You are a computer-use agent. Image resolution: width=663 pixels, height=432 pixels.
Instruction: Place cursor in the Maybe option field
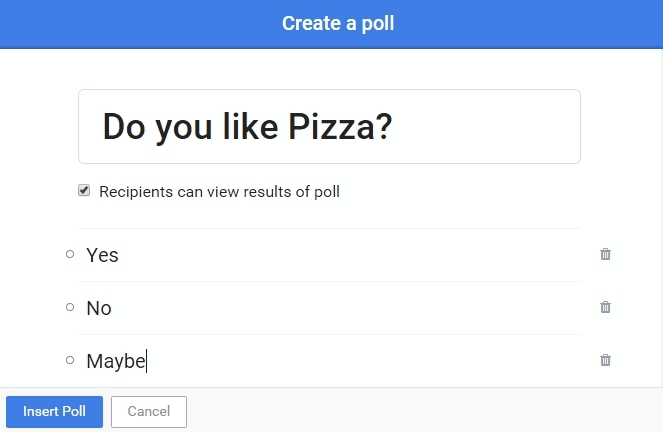point(300,361)
